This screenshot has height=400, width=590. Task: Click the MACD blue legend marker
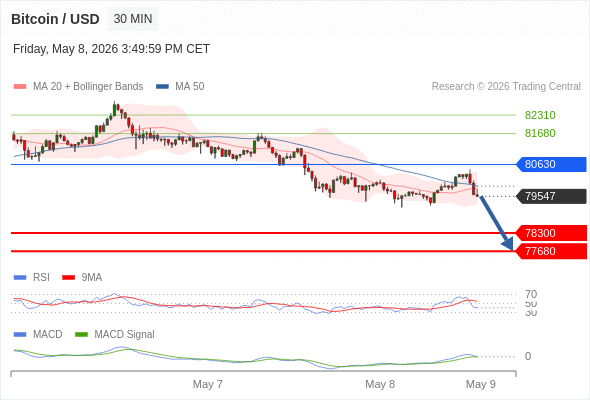tap(20, 334)
